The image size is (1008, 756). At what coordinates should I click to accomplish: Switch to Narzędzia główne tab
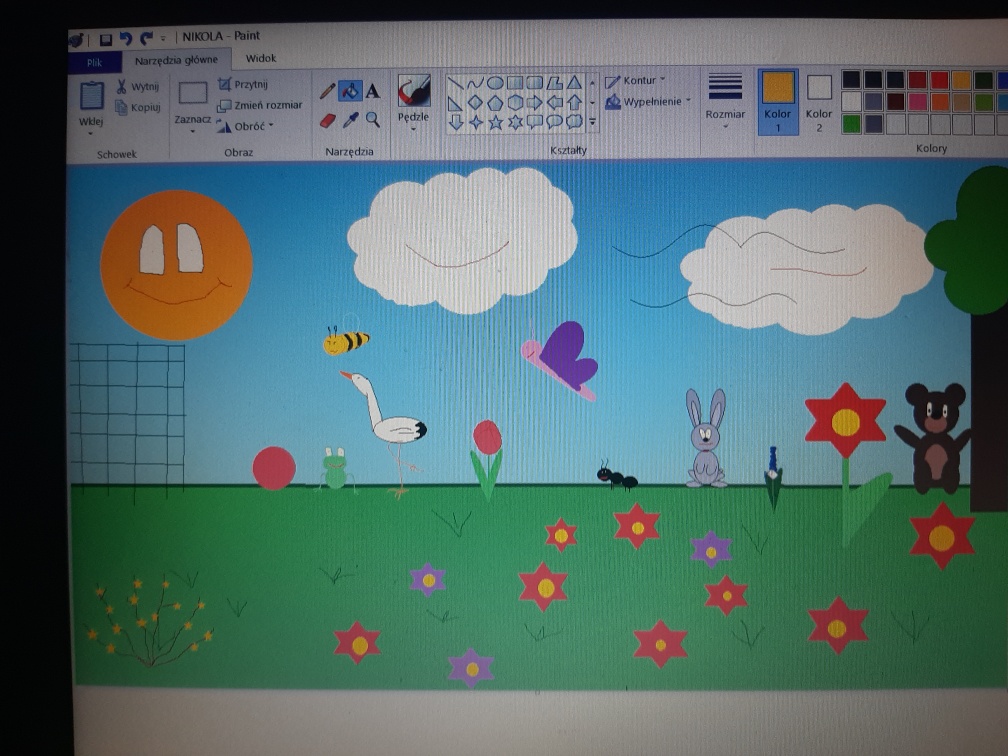click(176, 60)
